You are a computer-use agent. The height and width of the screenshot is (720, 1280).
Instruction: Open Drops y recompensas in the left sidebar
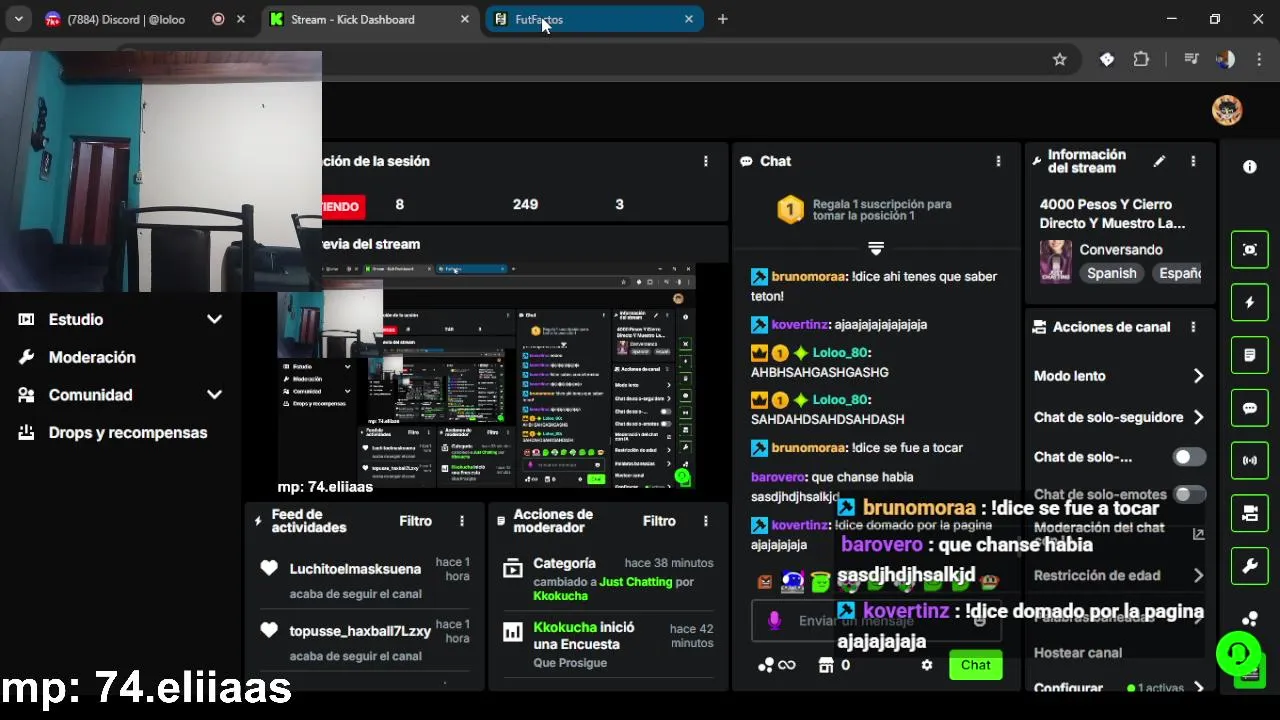coord(128,433)
